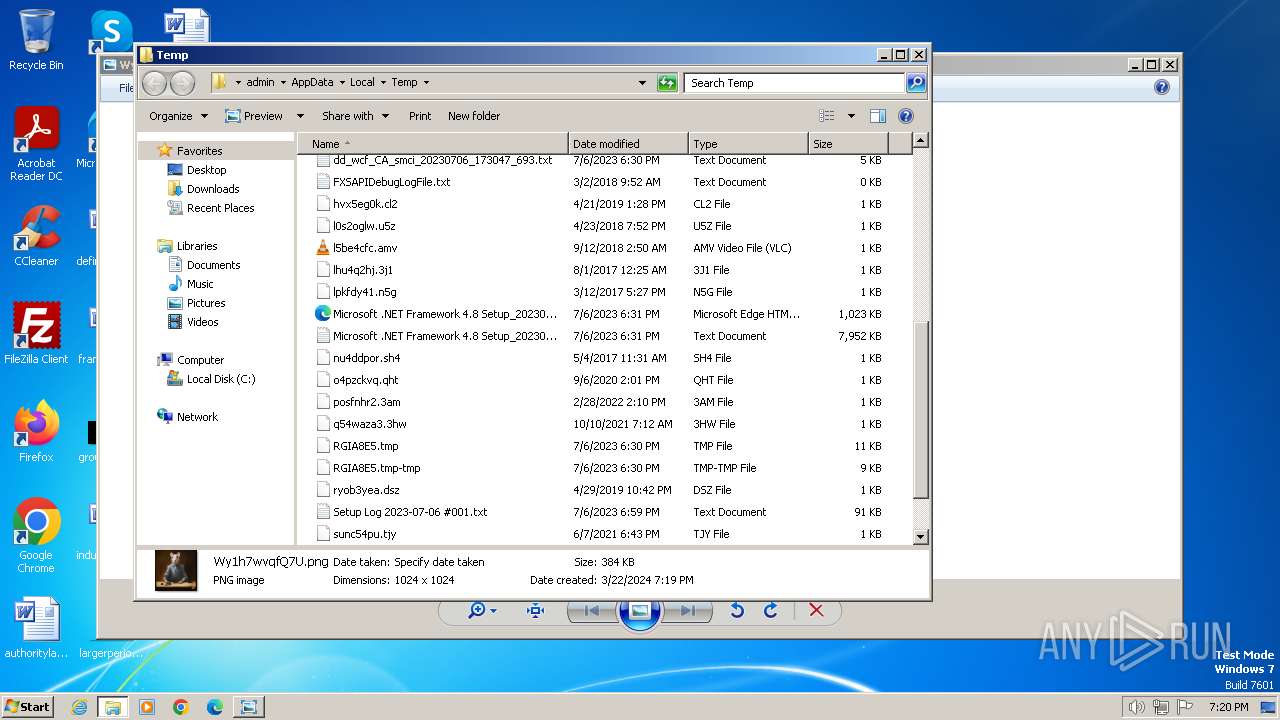Open the Photo Viewer zoom dropdown arrow

pyautogui.click(x=494, y=610)
